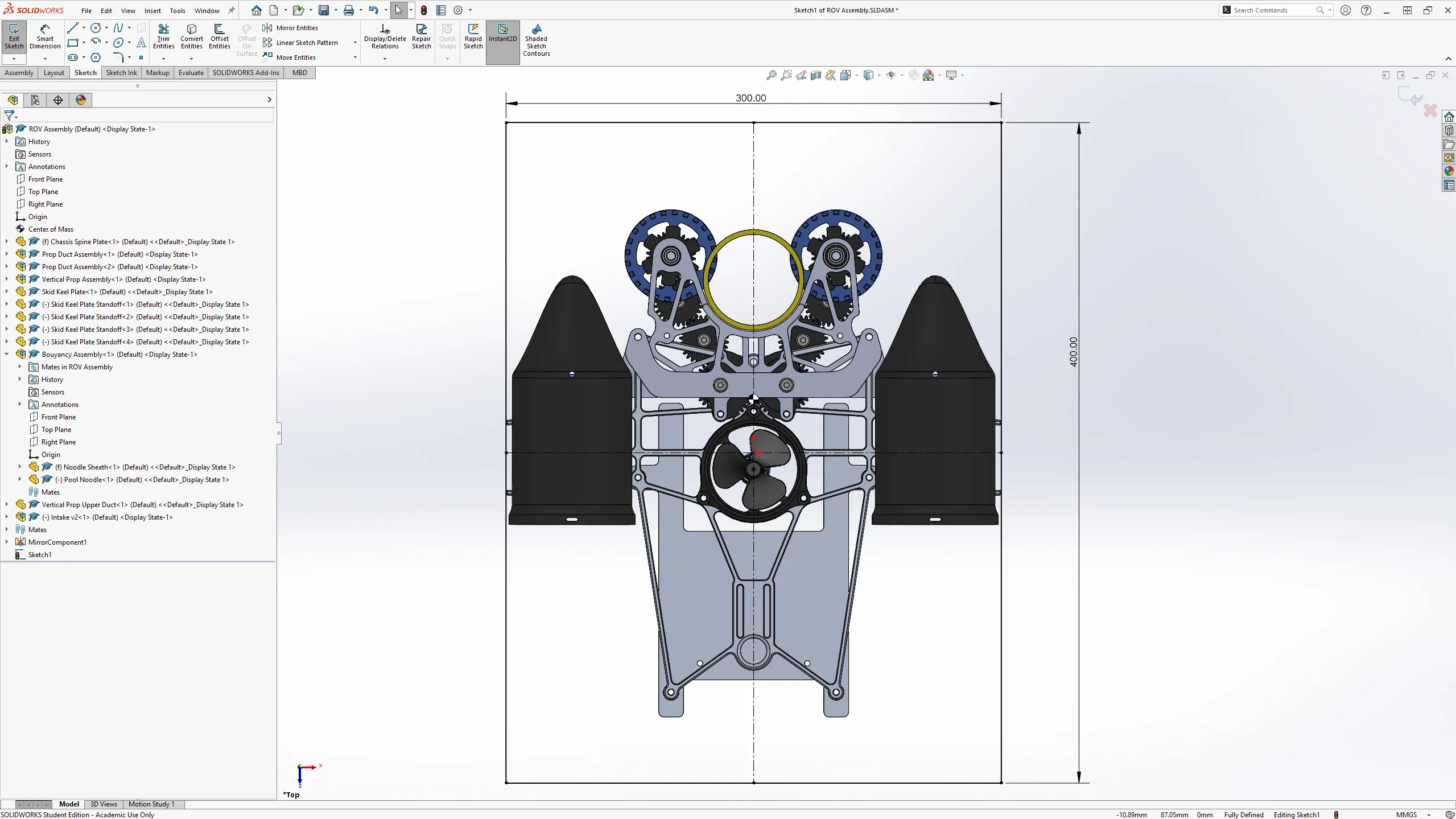The width and height of the screenshot is (1456, 819).
Task: Select the Spline sketch tool
Action: (118, 28)
